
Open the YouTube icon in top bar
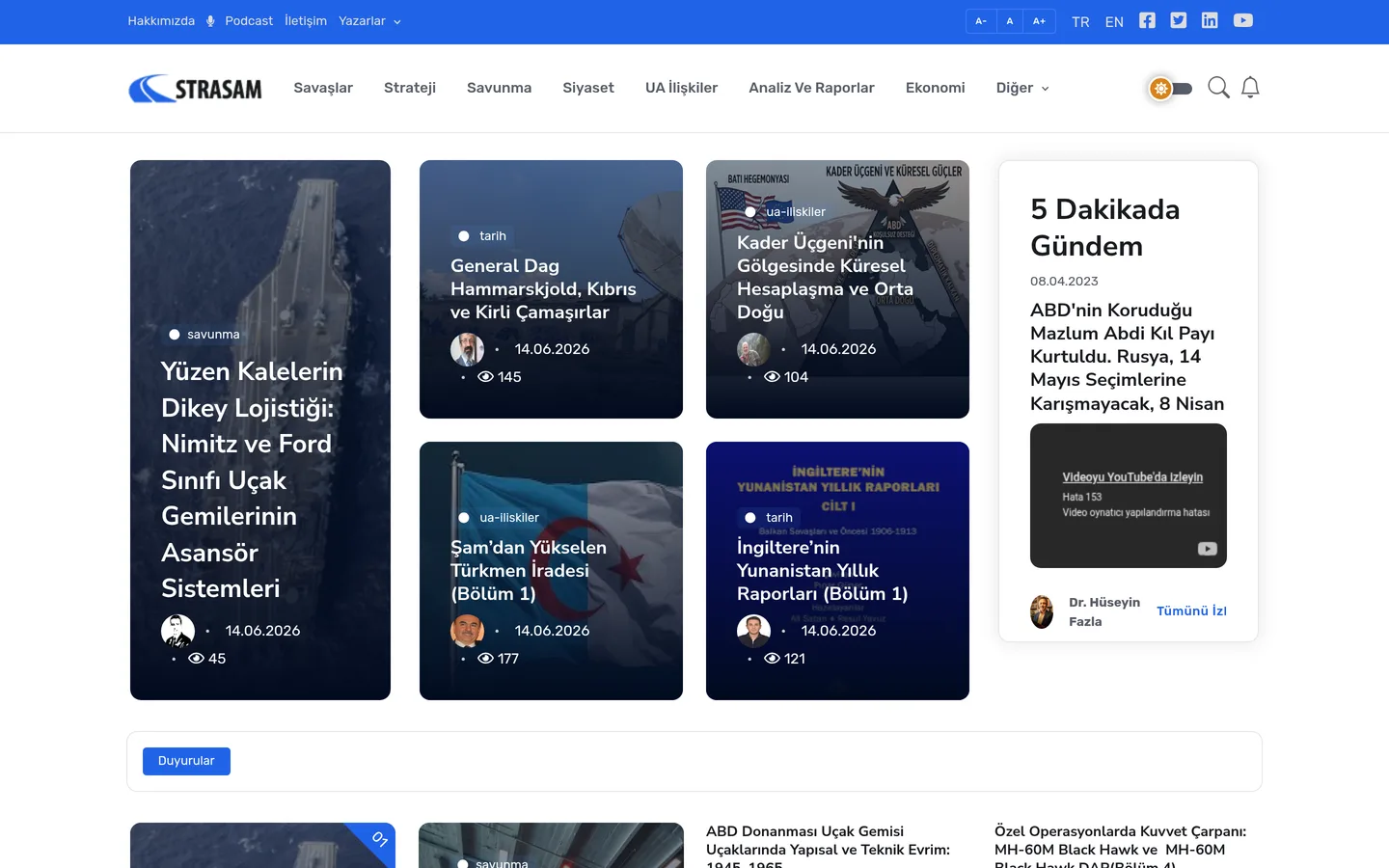(1243, 20)
